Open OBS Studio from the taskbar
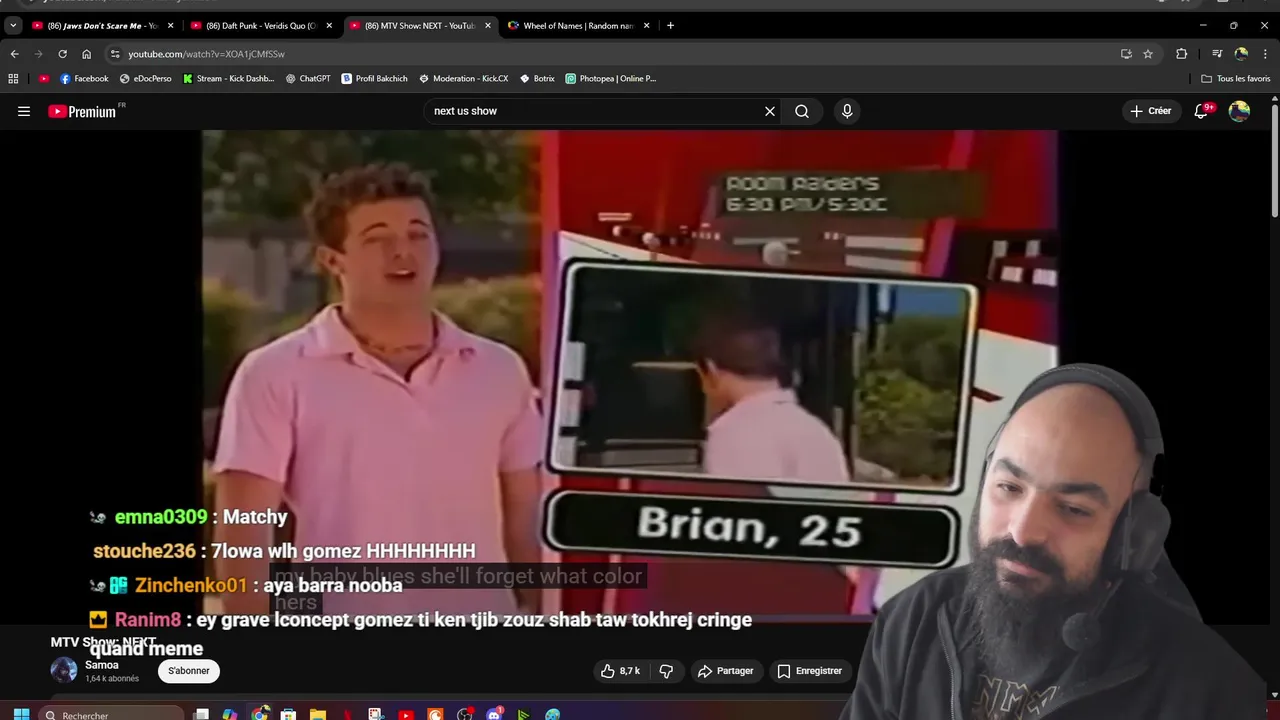Image resolution: width=1280 pixels, height=720 pixels. [x=465, y=715]
